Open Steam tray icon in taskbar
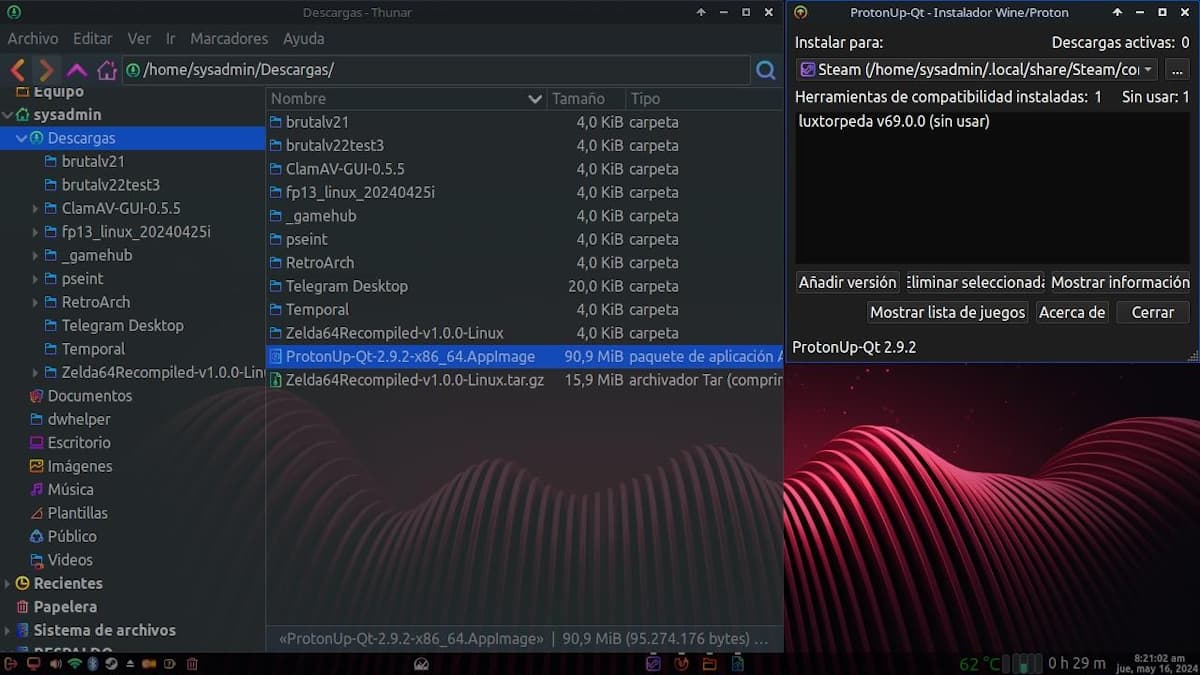1200x675 pixels. [112, 663]
